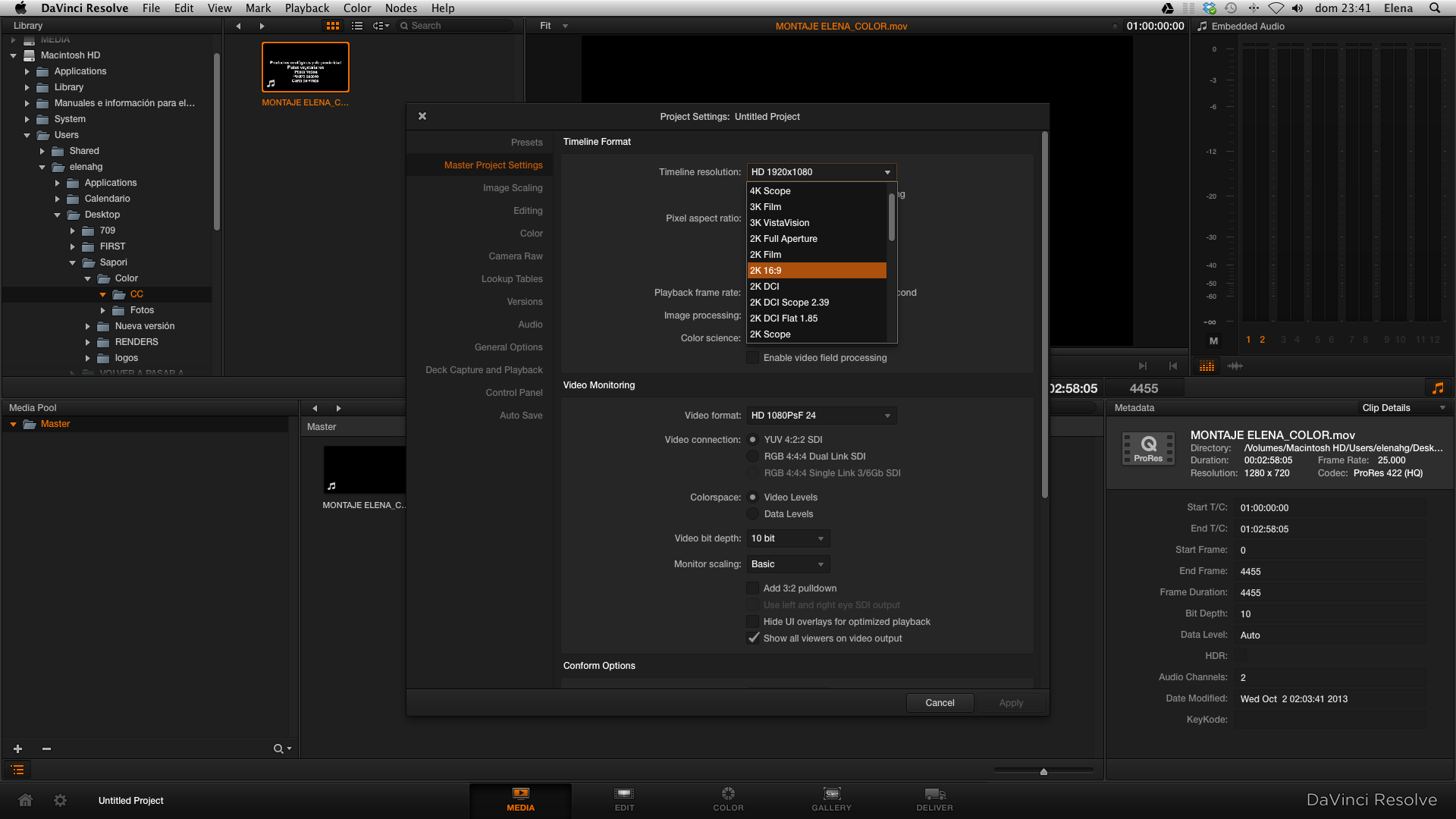The width and height of the screenshot is (1456, 819).
Task: Click Apply in Project Settings
Action: tap(1011, 703)
